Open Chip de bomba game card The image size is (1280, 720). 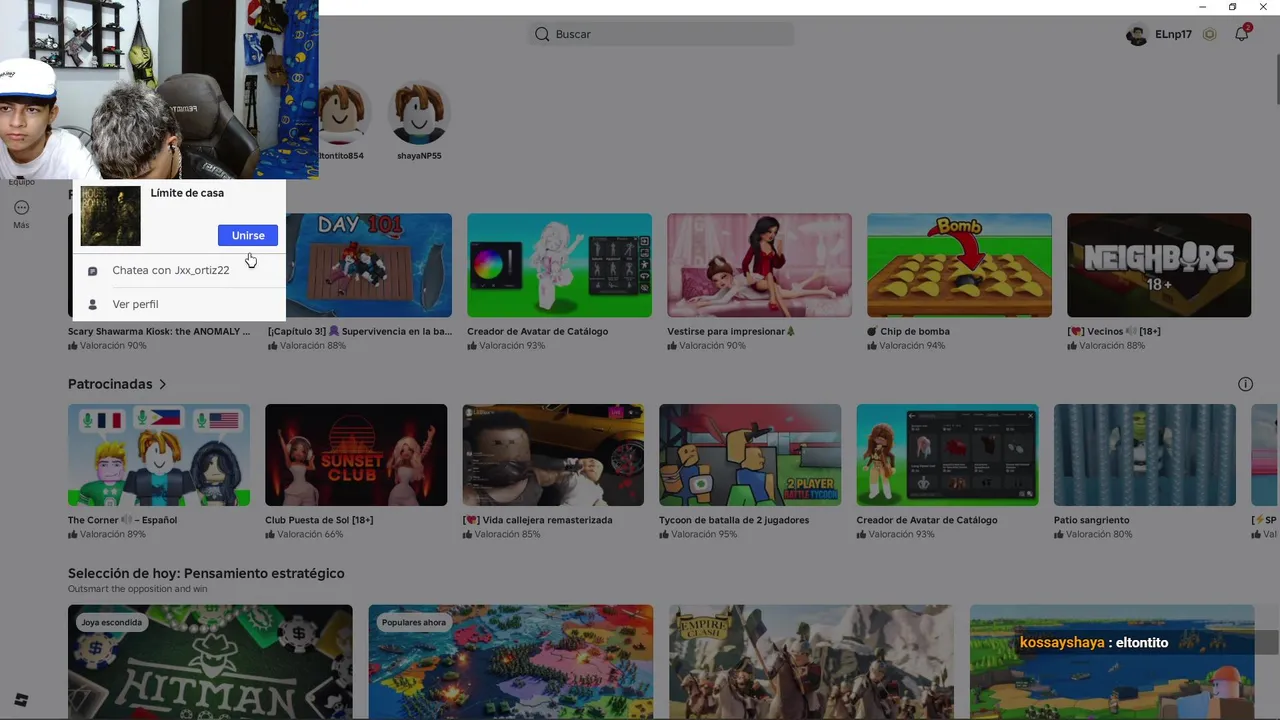959,265
